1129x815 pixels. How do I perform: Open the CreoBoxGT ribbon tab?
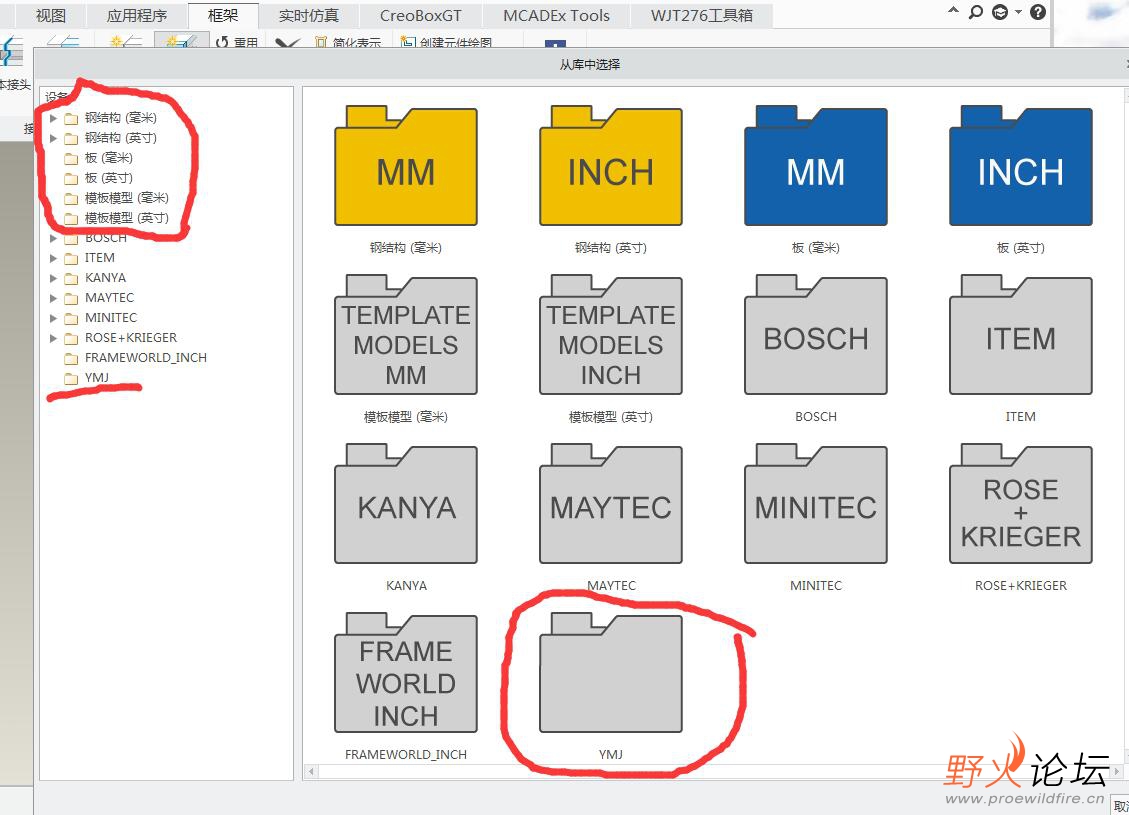(x=420, y=15)
